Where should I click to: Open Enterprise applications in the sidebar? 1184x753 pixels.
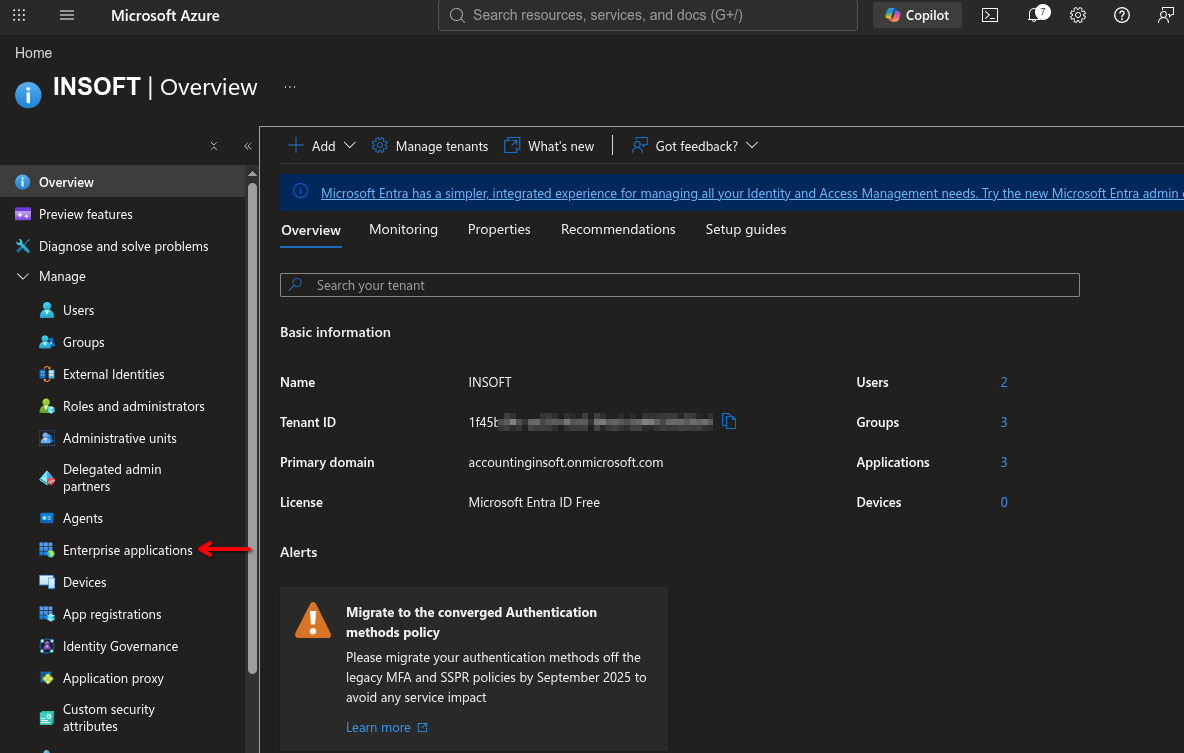128,551
